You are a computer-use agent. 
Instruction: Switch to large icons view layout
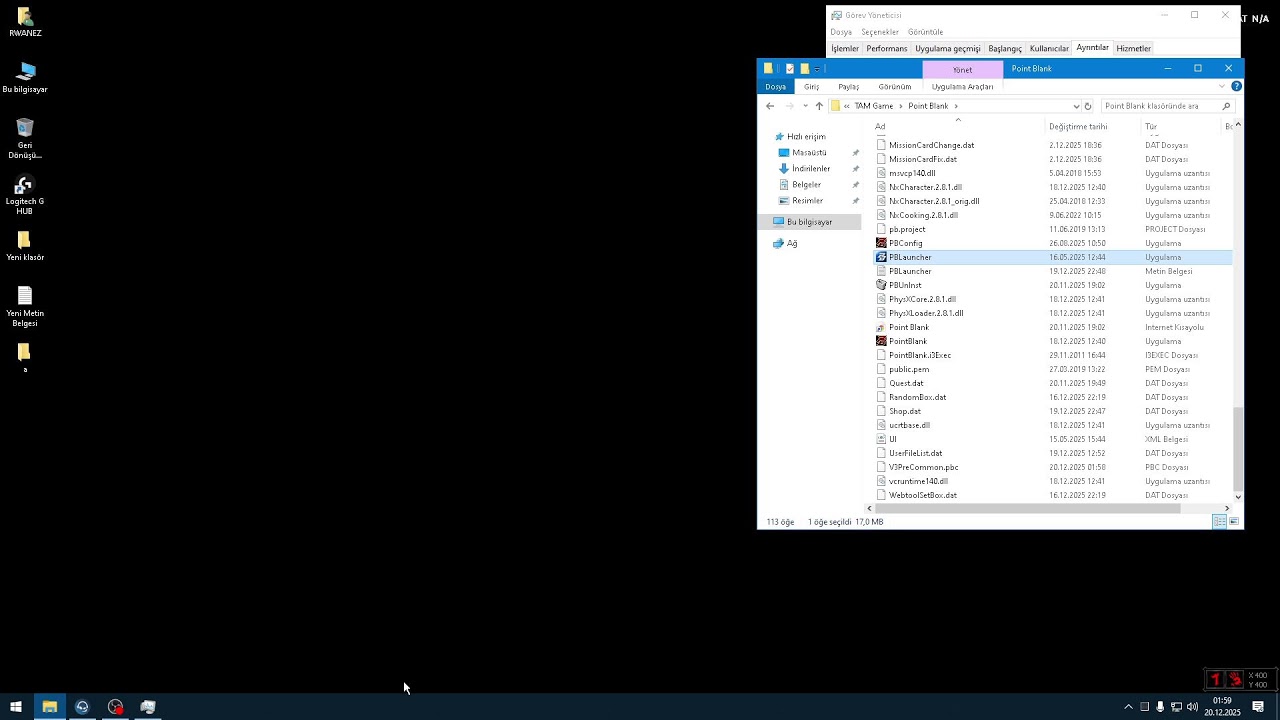(x=1235, y=522)
